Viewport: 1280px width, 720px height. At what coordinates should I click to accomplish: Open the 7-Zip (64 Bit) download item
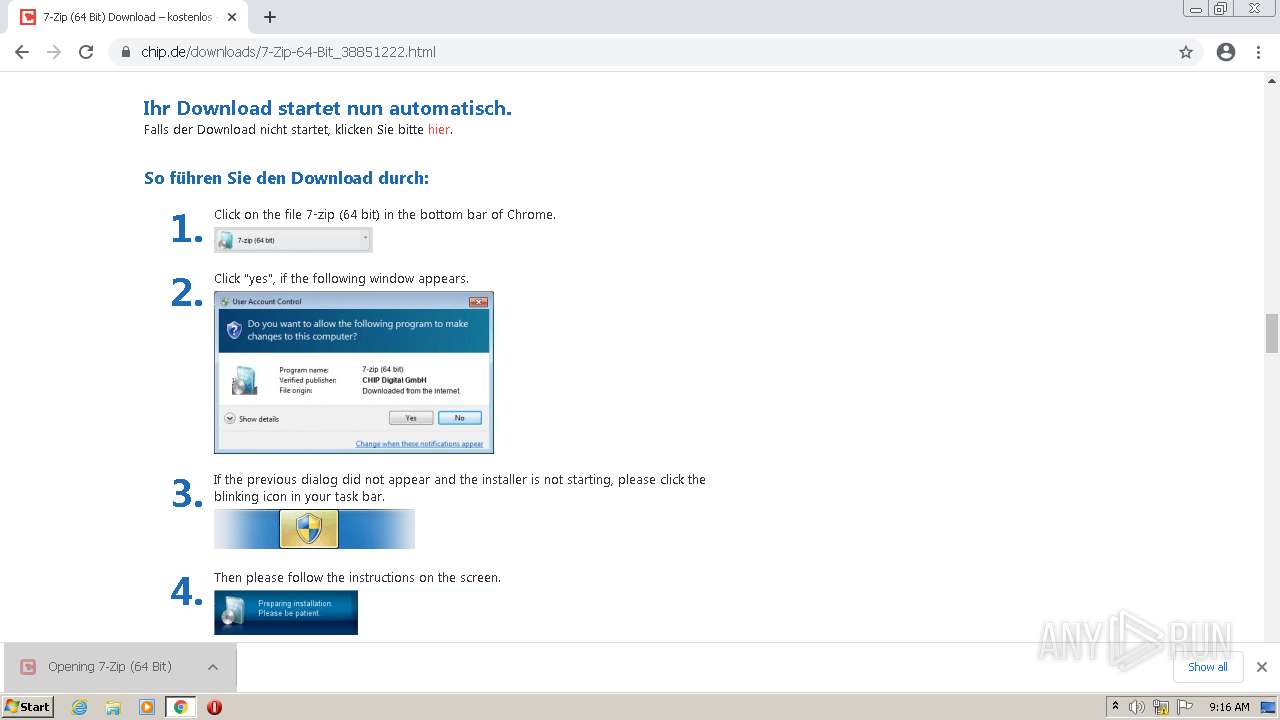pos(109,667)
